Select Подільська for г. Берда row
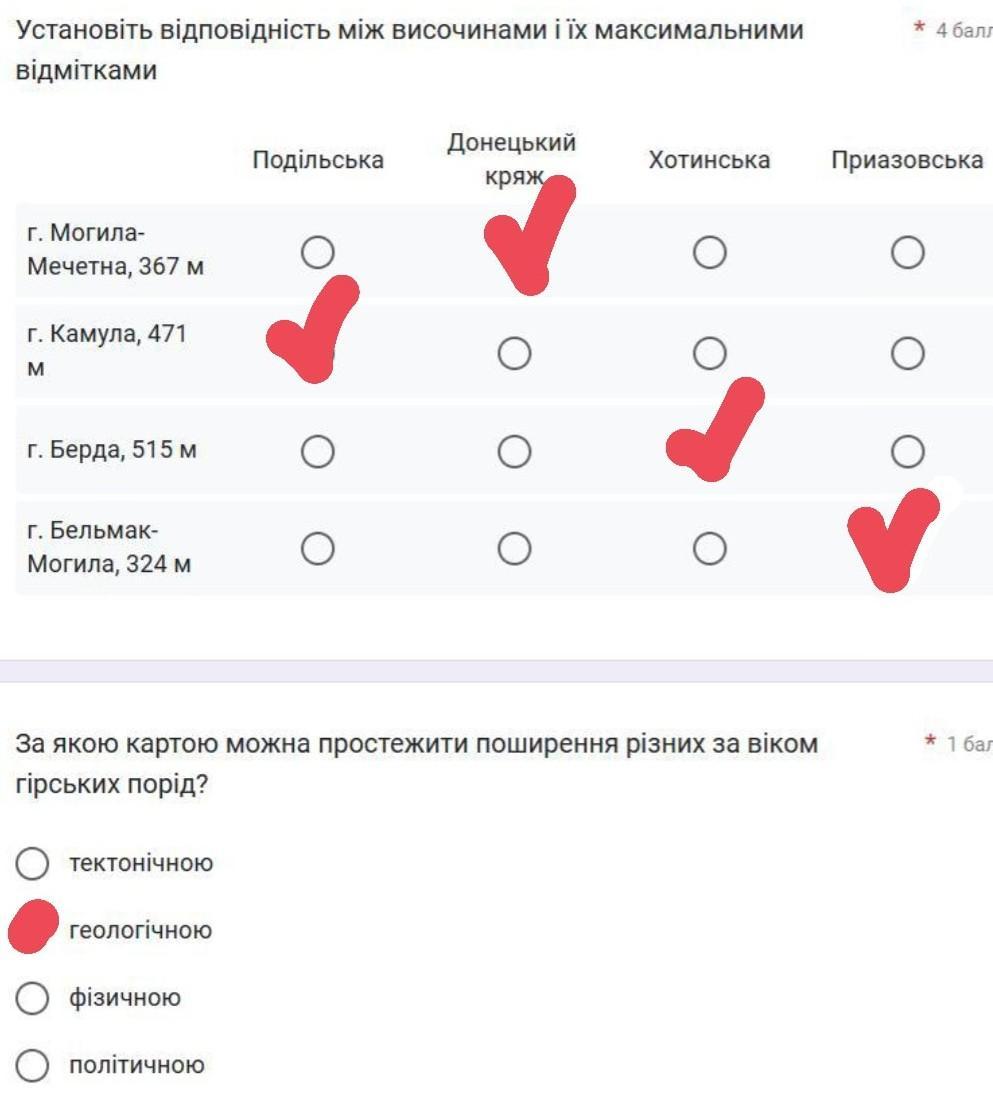The height and width of the screenshot is (1112, 993). 317,451
